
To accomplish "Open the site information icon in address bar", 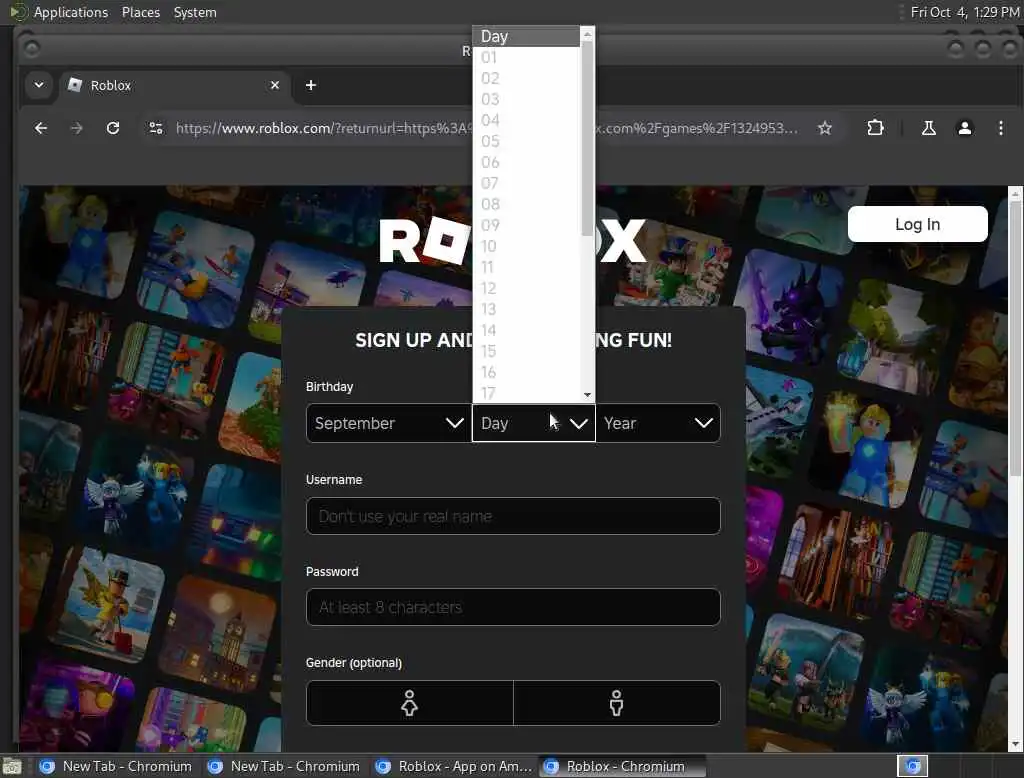I will [155, 128].
